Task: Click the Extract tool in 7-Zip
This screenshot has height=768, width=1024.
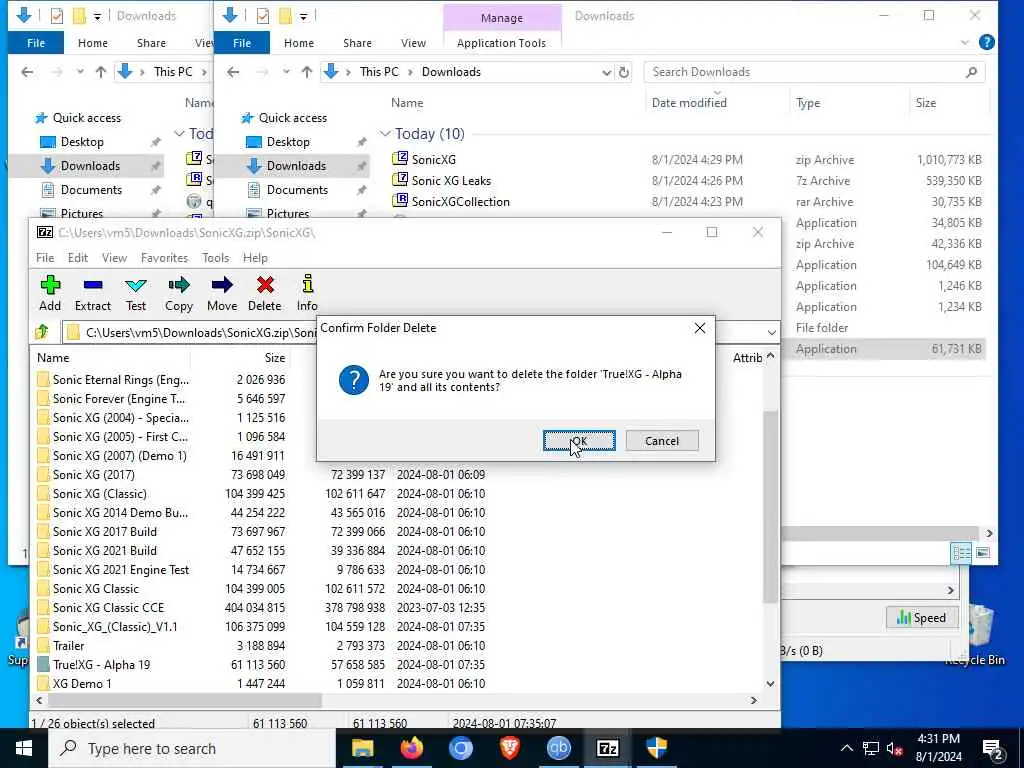Action: 93,293
